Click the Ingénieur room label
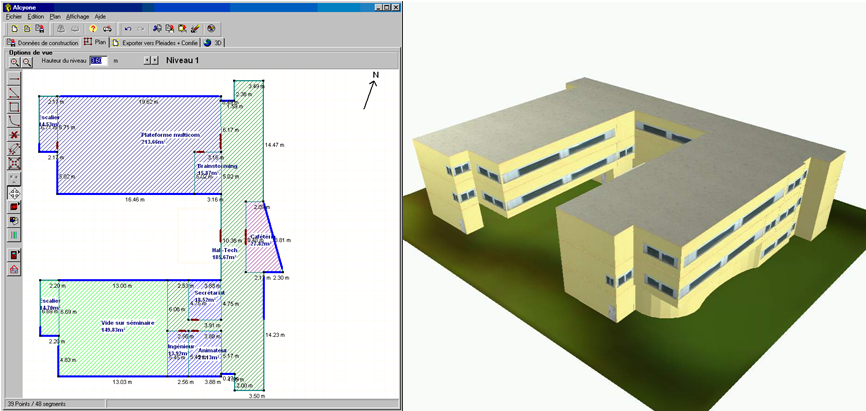866x411 pixels. tap(181, 346)
